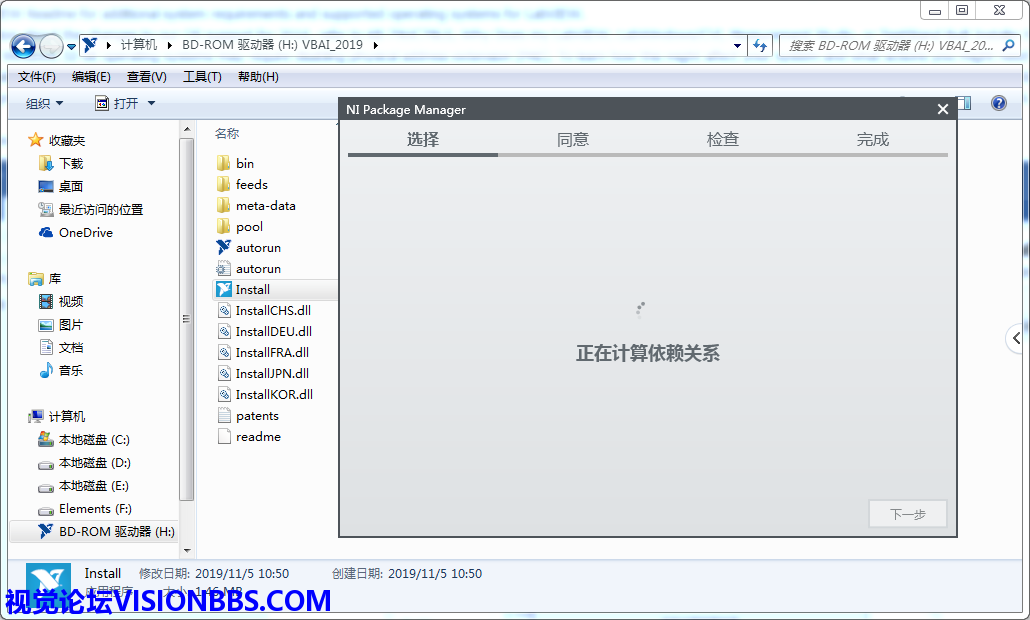Select 库 in navigation pane
The image size is (1030, 620).
coord(45,278)
